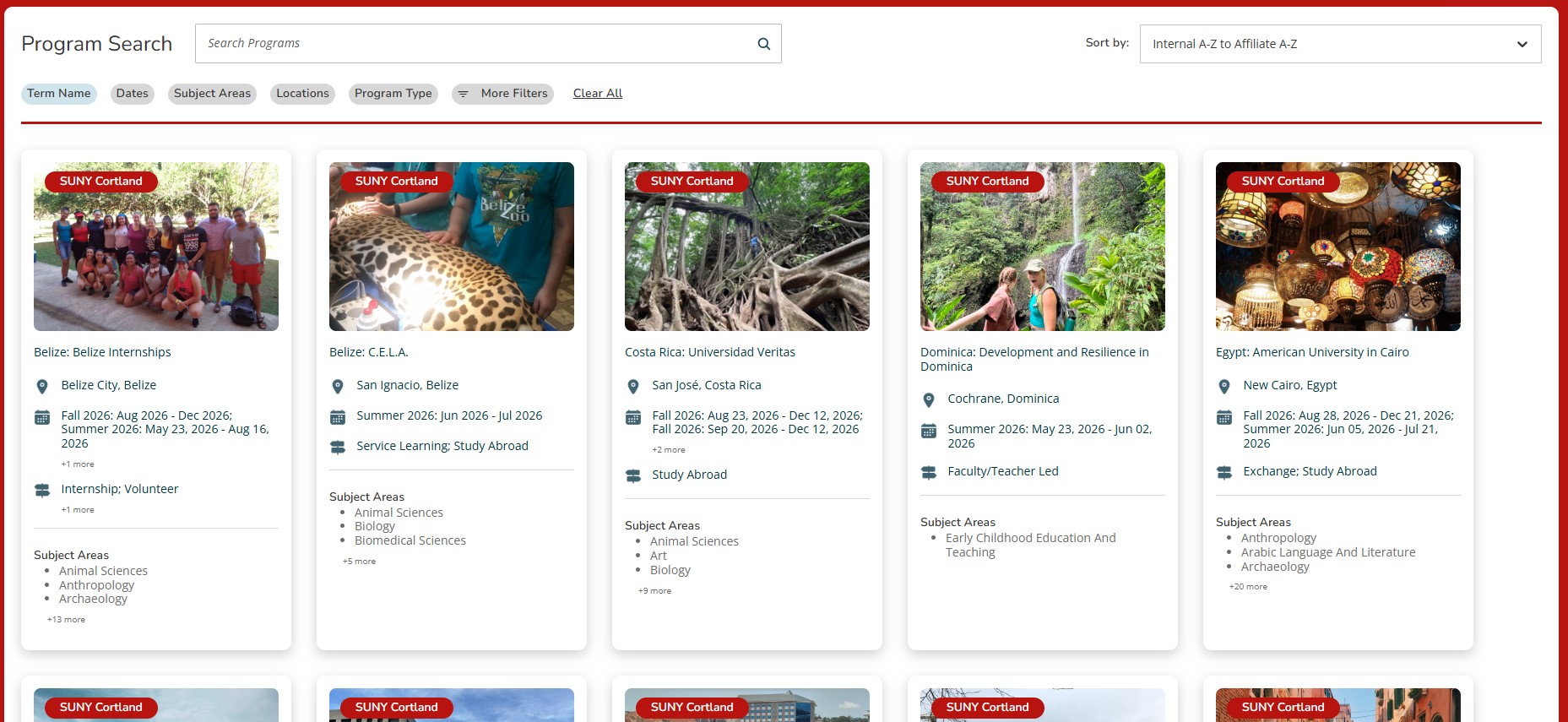Click the Search Programs input field
1568x722 pixels.
click(x=473, y=44)
